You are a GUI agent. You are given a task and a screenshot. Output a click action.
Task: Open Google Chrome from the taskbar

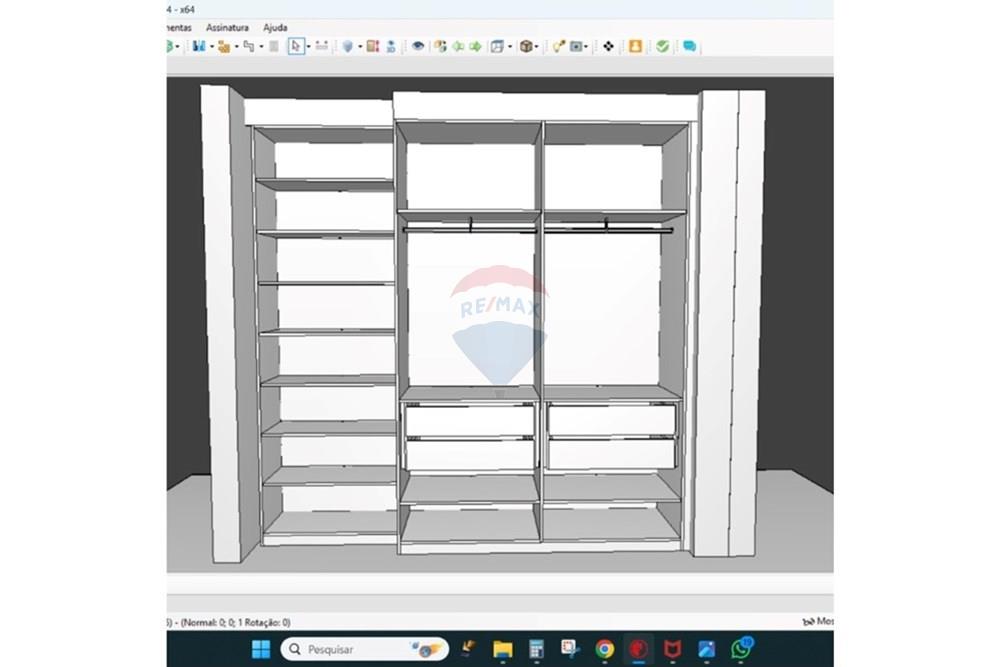[x=604, y=649]
